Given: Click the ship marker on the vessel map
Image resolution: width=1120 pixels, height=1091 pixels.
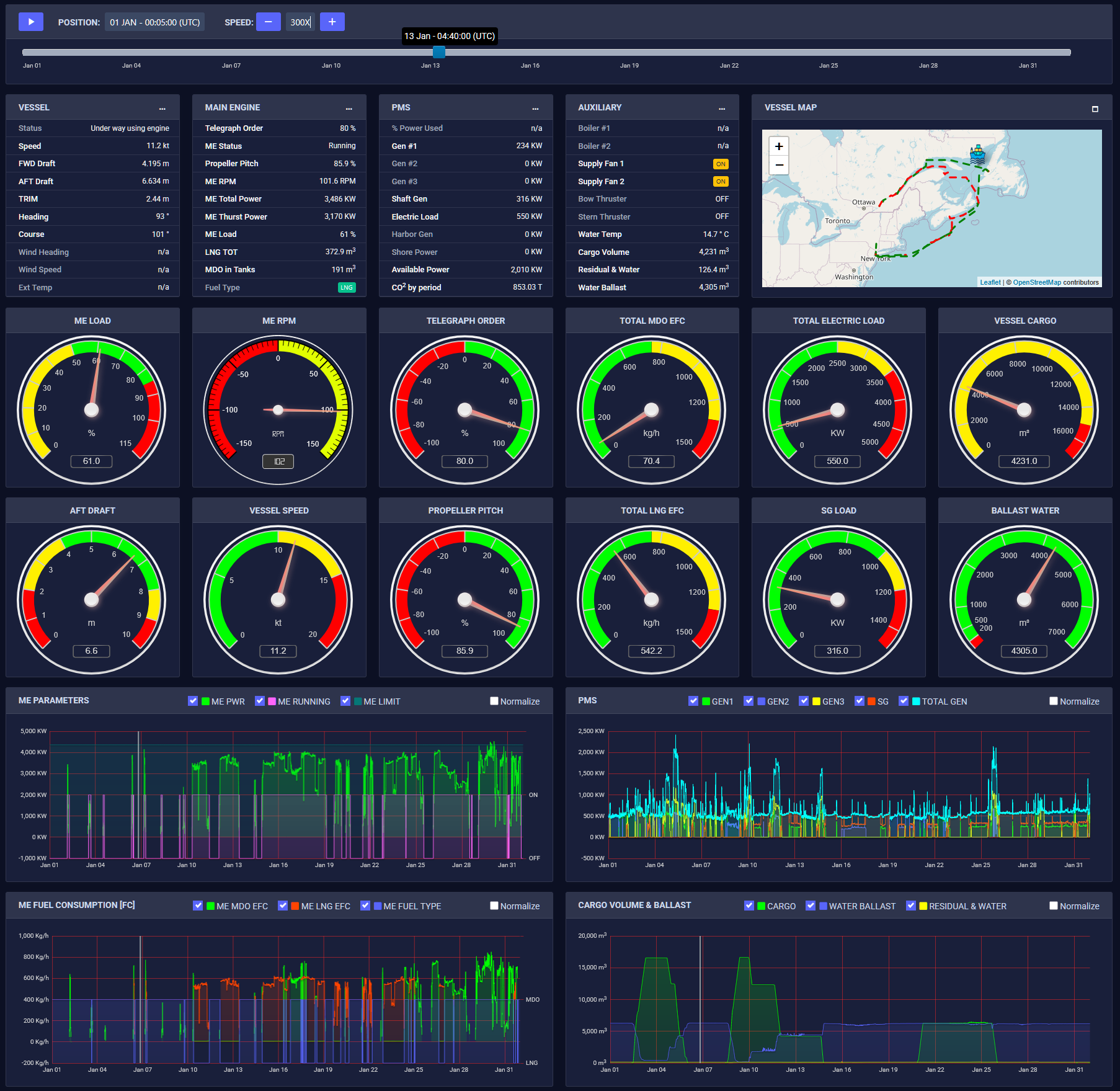Looking at the screenshot, I should pyautogui.click(x=977, y=154).
